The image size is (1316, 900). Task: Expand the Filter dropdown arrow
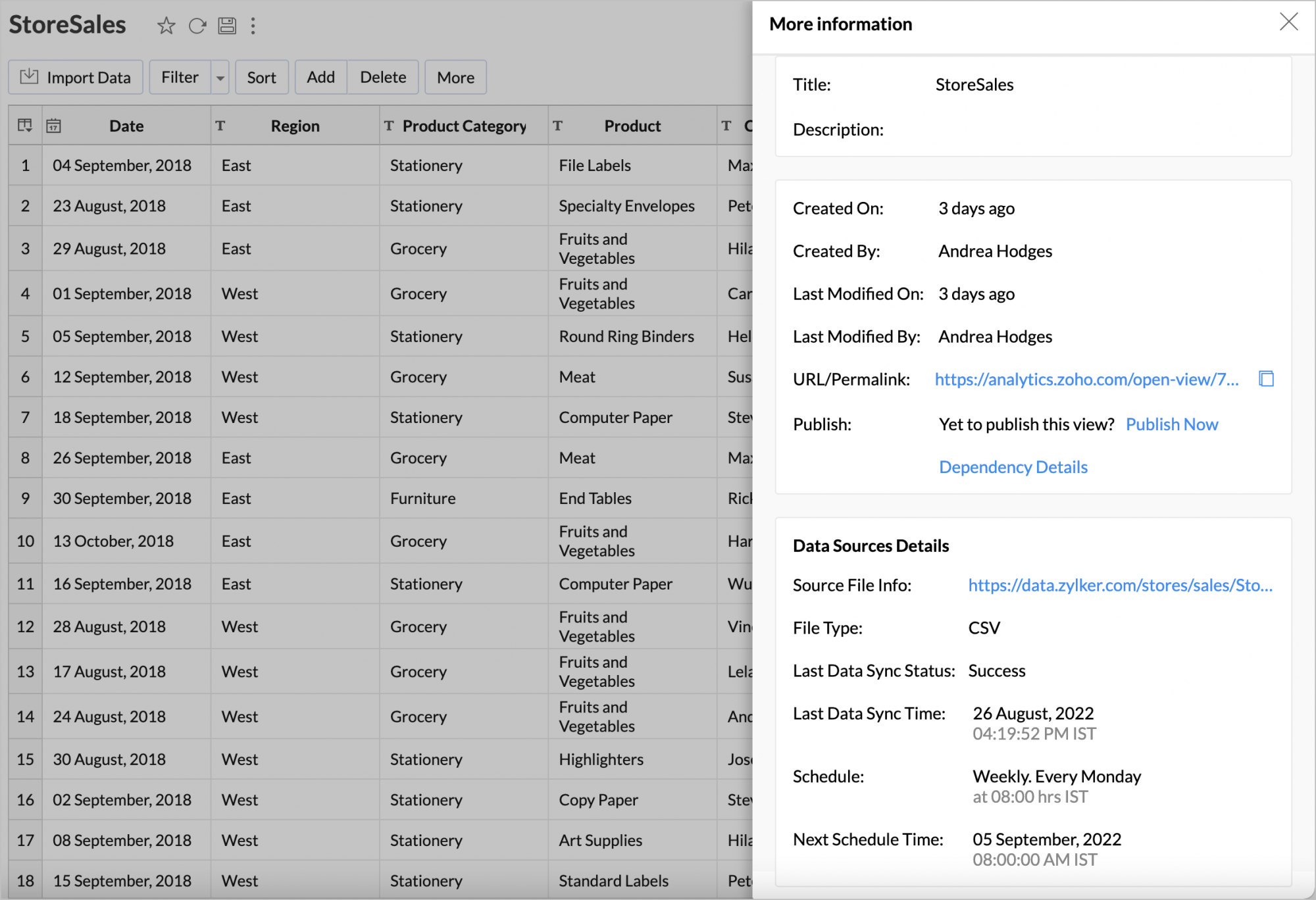[220, 78]
